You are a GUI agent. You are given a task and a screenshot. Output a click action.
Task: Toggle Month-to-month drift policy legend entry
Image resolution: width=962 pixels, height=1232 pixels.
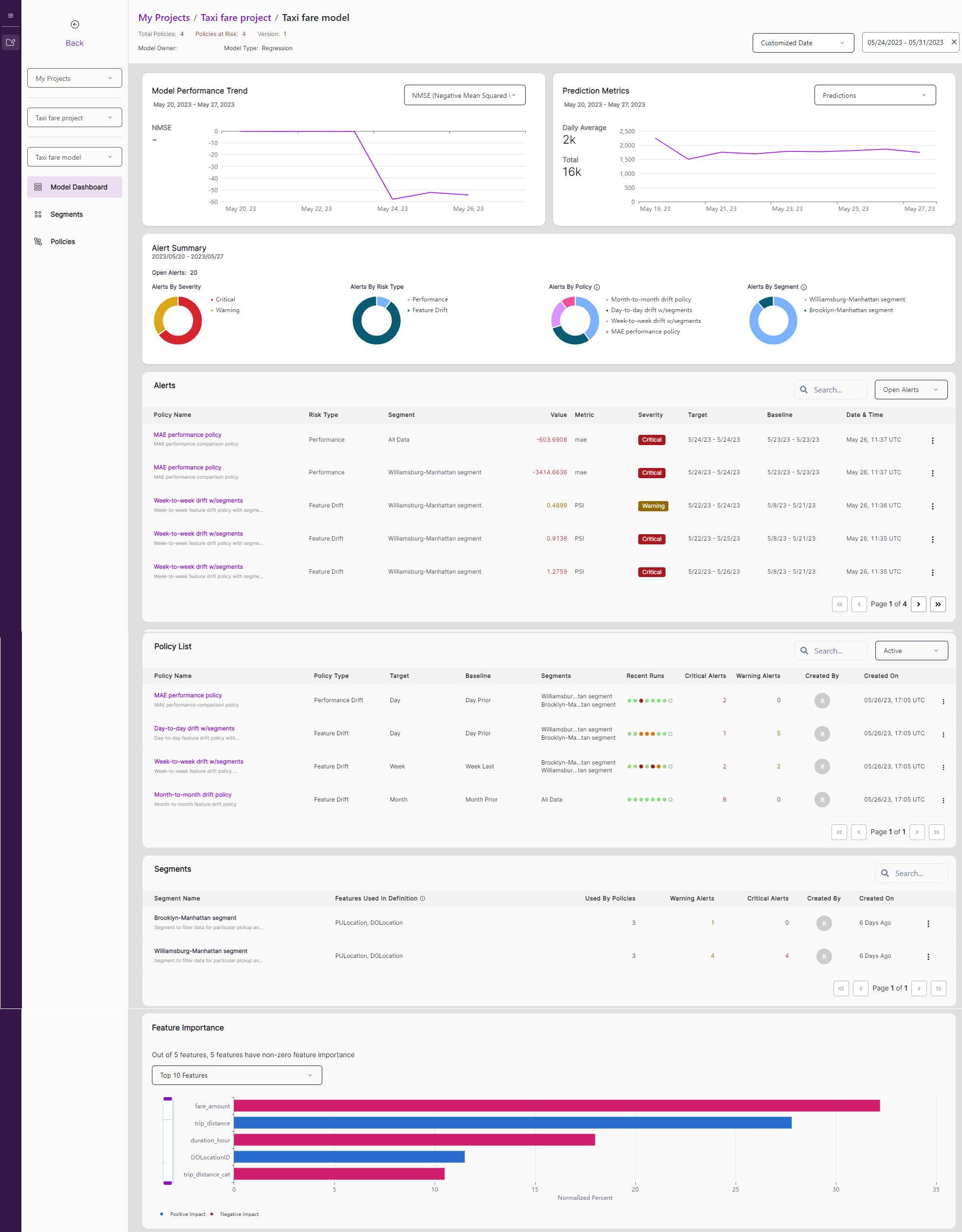[649, 299]
